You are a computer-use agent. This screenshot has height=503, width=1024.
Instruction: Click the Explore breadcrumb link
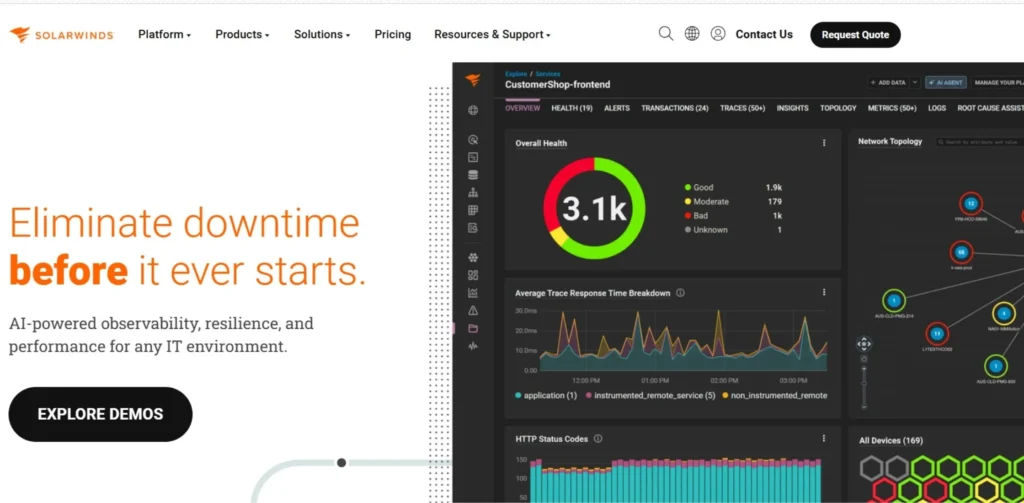(x=515, y=74)
